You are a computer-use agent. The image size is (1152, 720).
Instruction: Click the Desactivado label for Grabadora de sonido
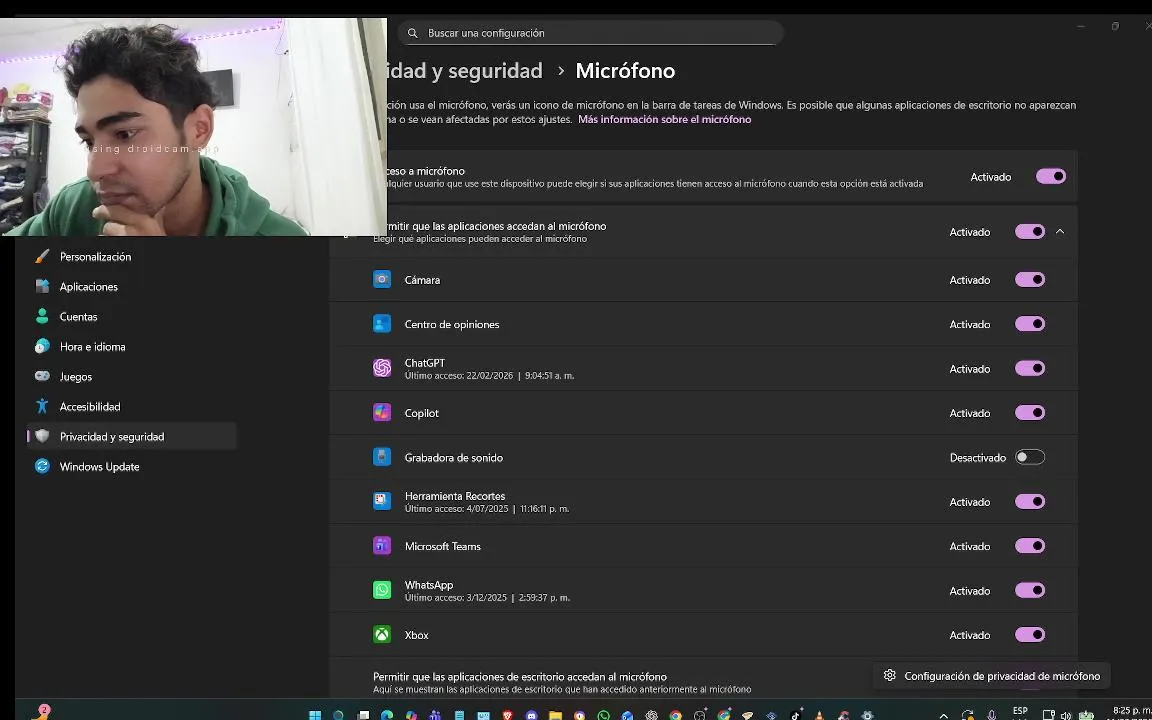point(977,458)
